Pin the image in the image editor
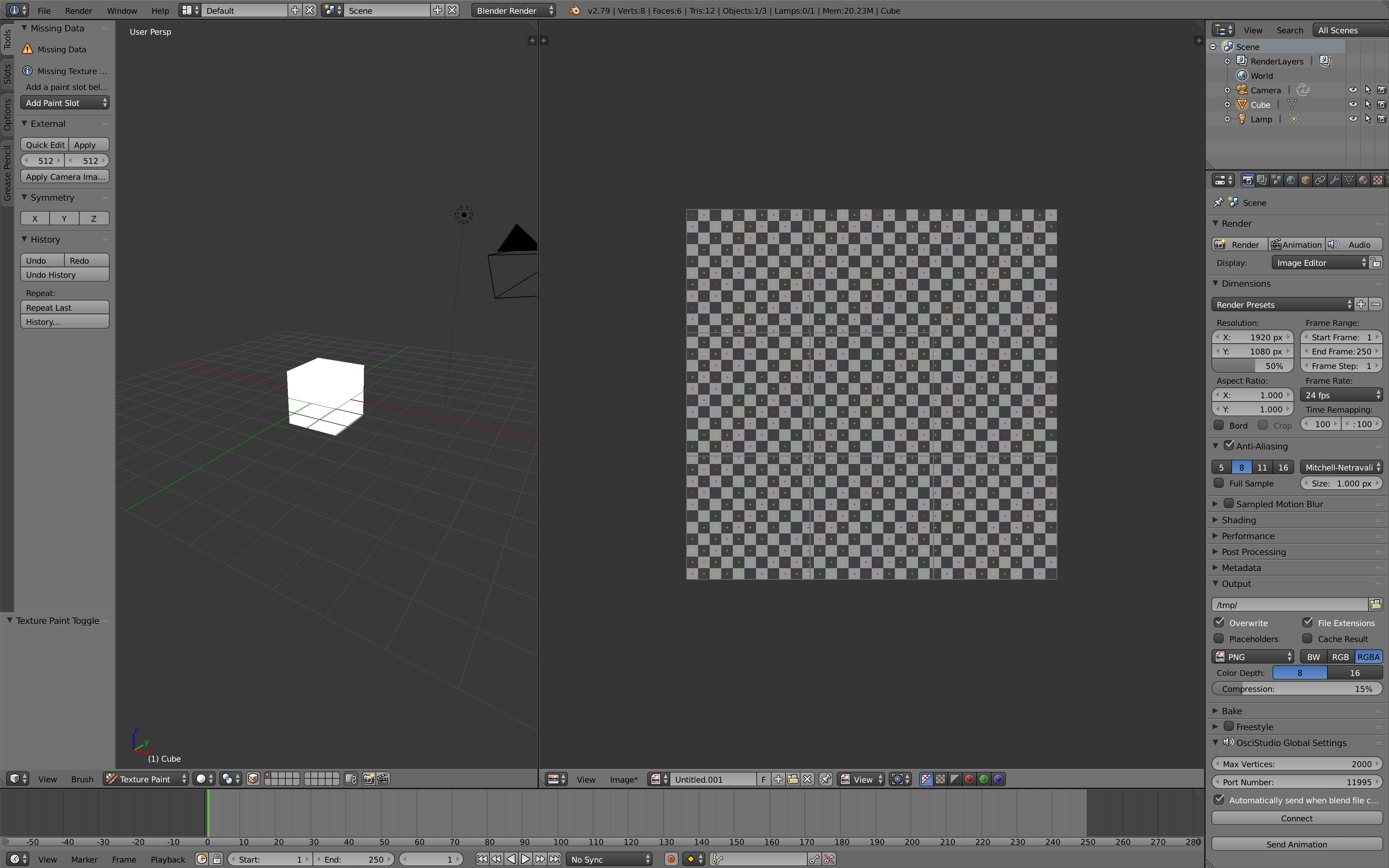The image size is (1389, 868). point(825,779)
